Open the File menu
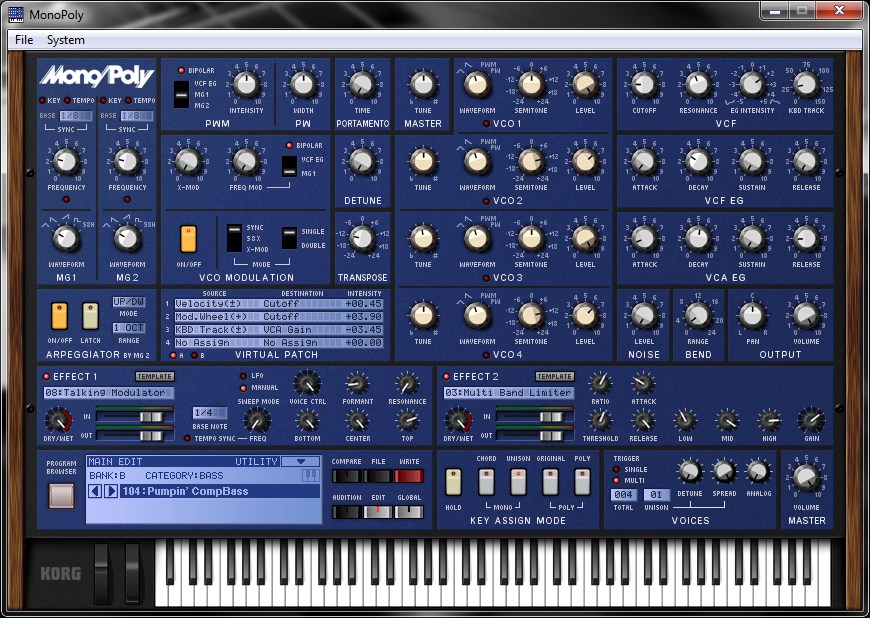 click(x=24, y=40)
